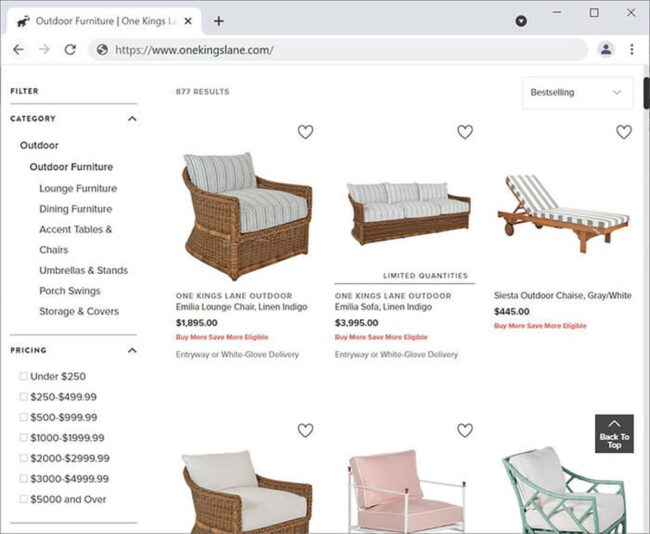Viewport: 650px width, 534px height.
Task: Select Dining Furniture category
Action: pyautogui.click(x=75, y=209)
